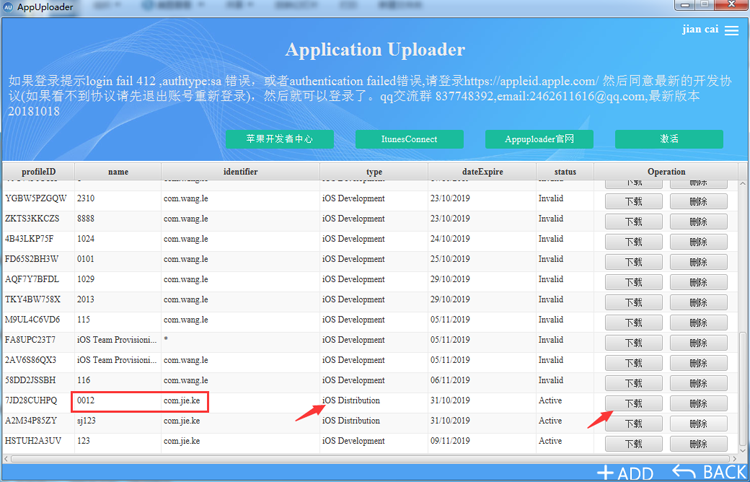The image size is (750, 482).
Task: Go BACK using bottom button
Action: [710, 472]
